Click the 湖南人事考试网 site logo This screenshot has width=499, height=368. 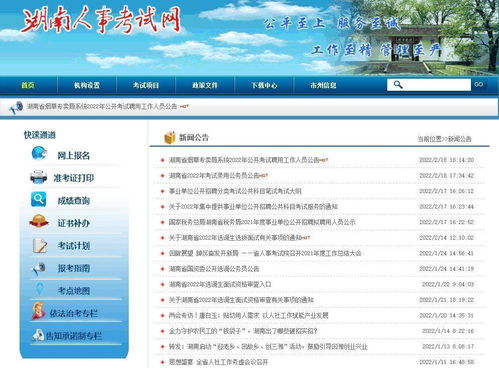tap(102, 21)
